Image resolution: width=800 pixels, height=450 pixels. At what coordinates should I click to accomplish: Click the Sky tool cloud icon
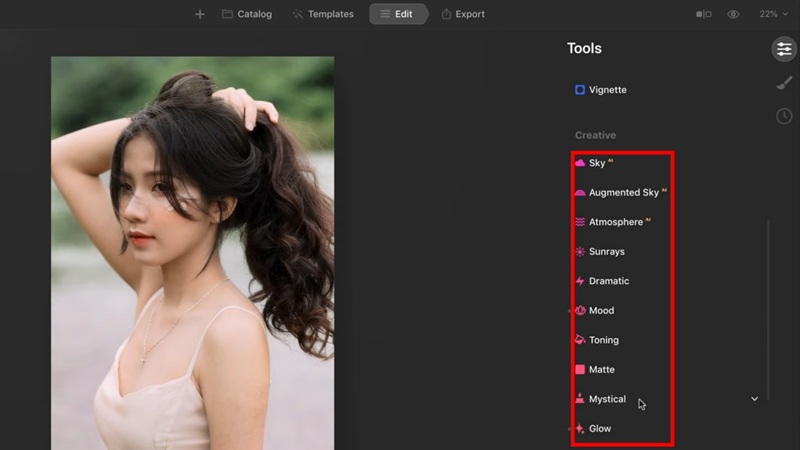pyautogui.click(x=580, y=163)
